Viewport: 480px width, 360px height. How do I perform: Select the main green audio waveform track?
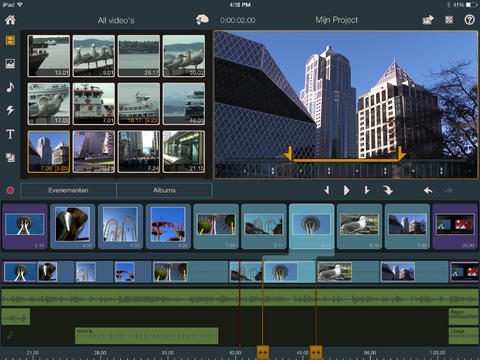240,298
